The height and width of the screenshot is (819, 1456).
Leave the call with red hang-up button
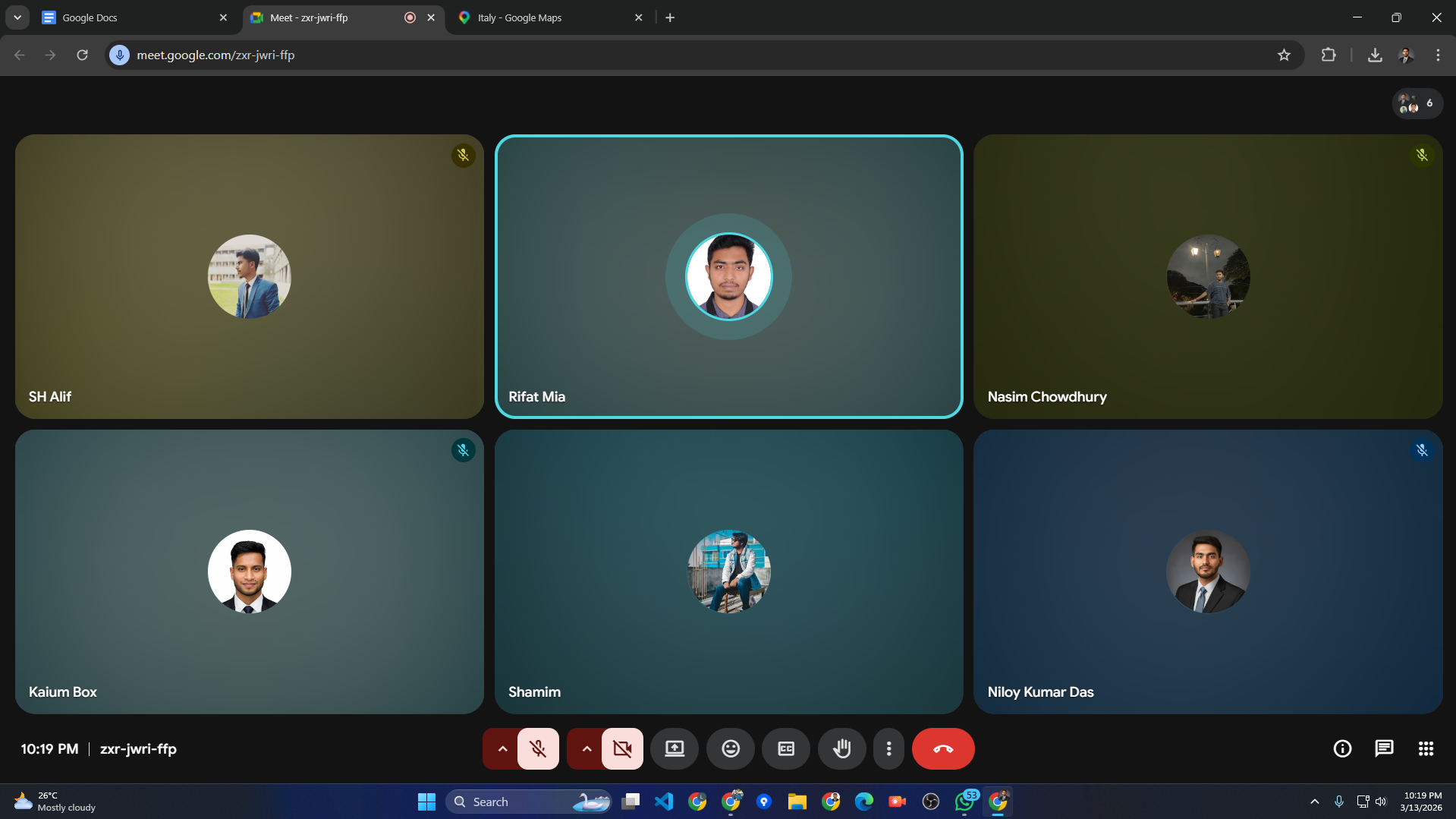(942, 748)
